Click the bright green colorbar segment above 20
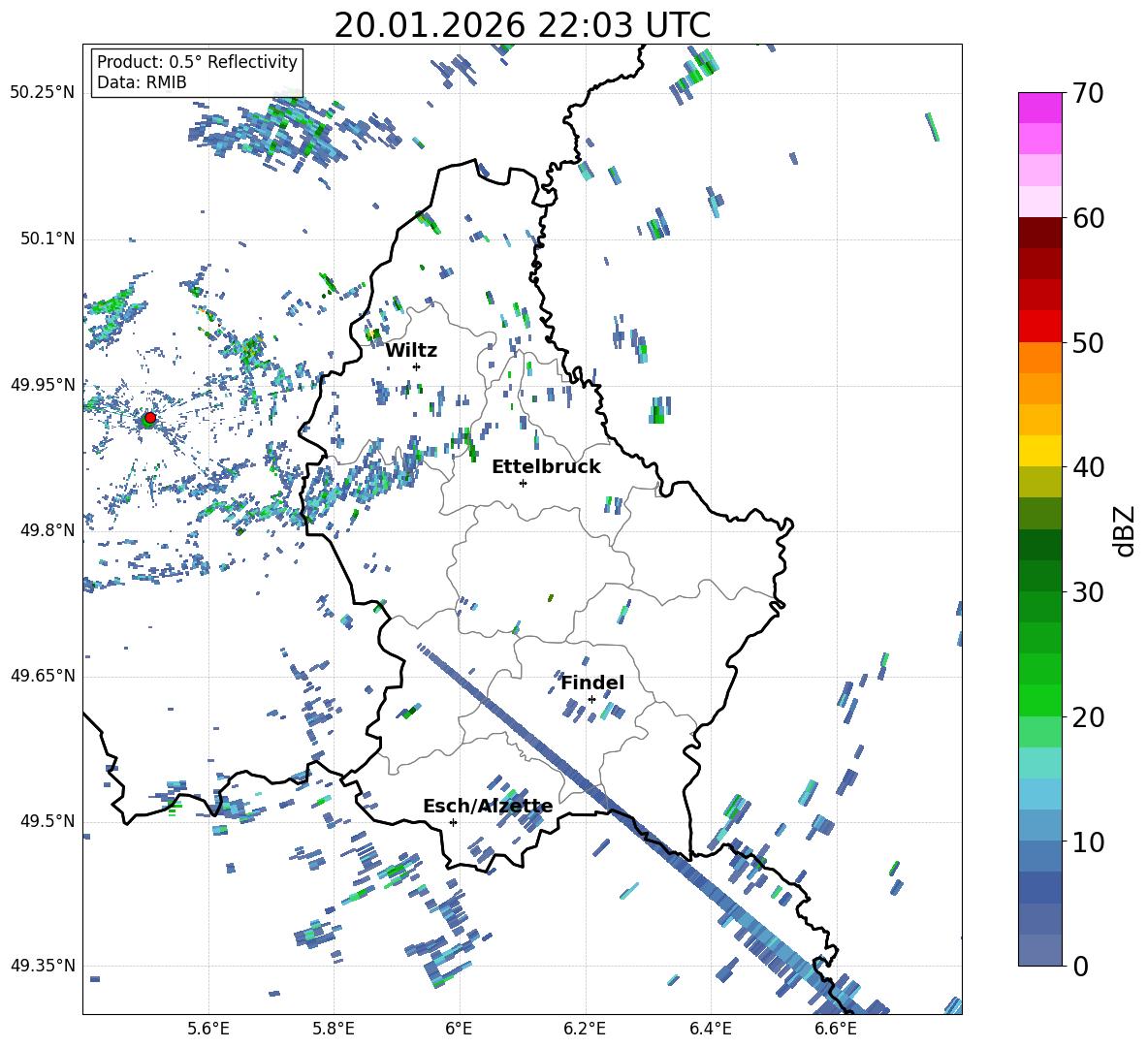This screenshot has width=1148, height=1048. tap(1039, 700)
